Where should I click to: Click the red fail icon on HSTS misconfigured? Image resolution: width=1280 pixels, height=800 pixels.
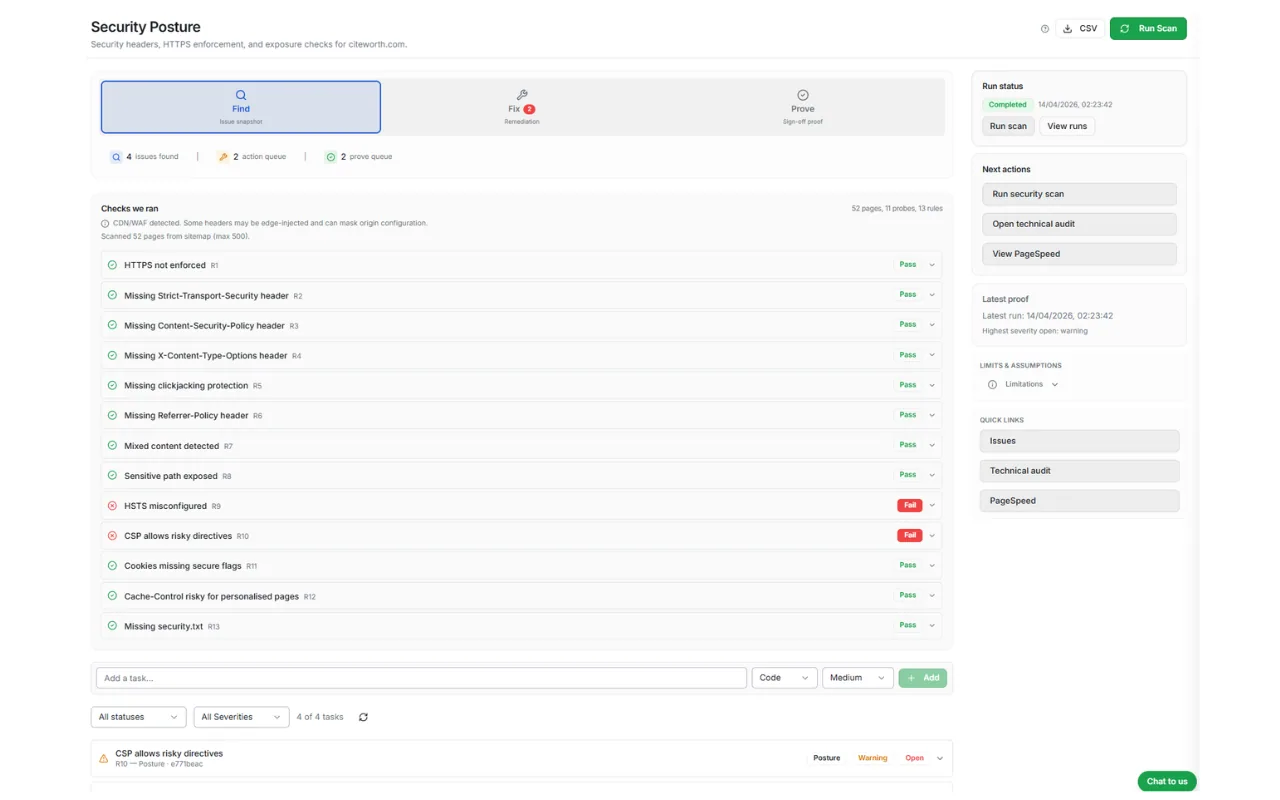click(112, 506)
